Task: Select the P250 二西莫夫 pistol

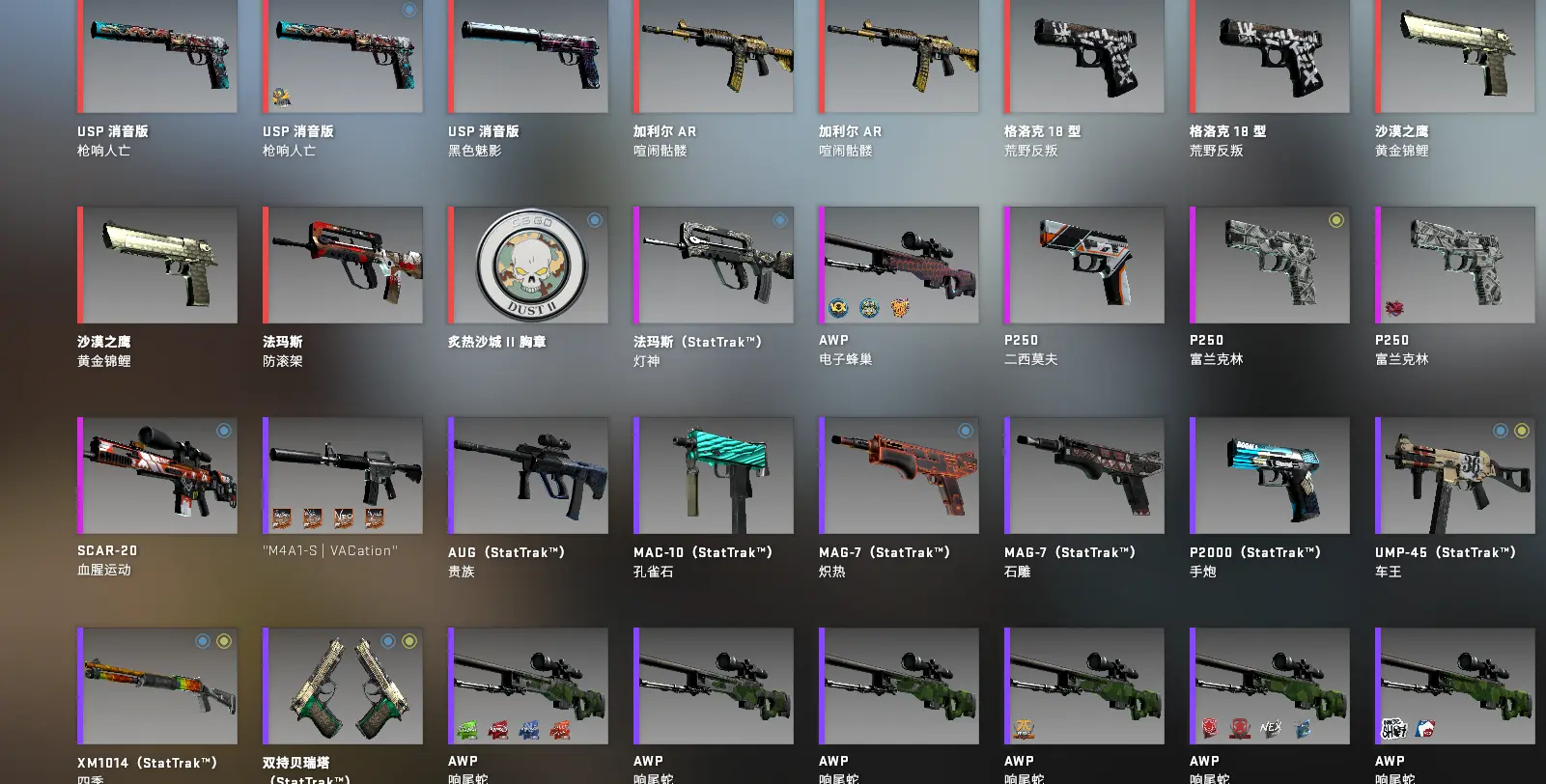Action: point(1084,265)
